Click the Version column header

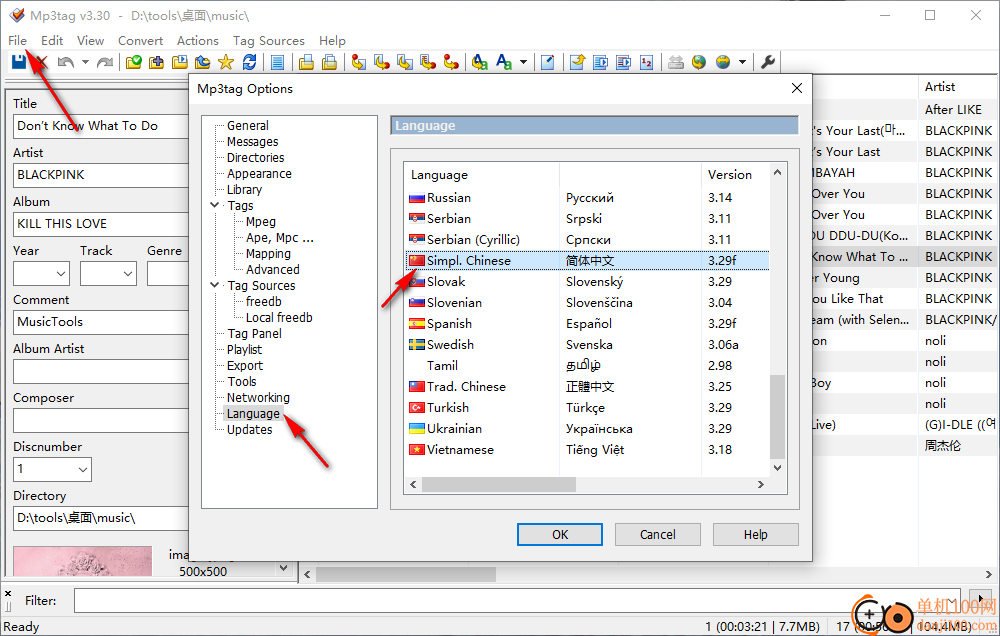pyautogui.click(x=735, y=175)
